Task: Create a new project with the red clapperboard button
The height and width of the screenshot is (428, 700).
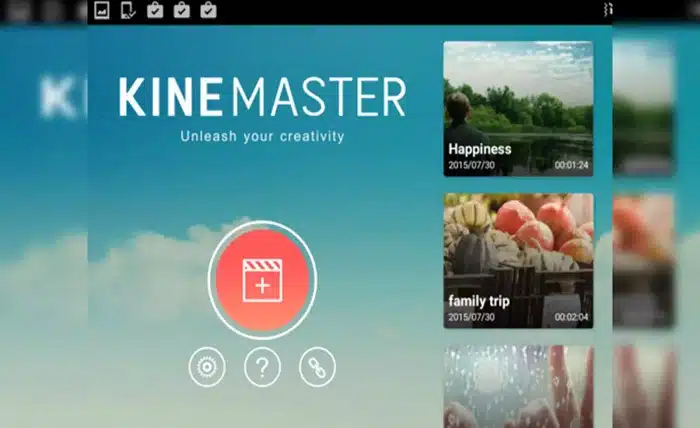Action: (262, 280)
